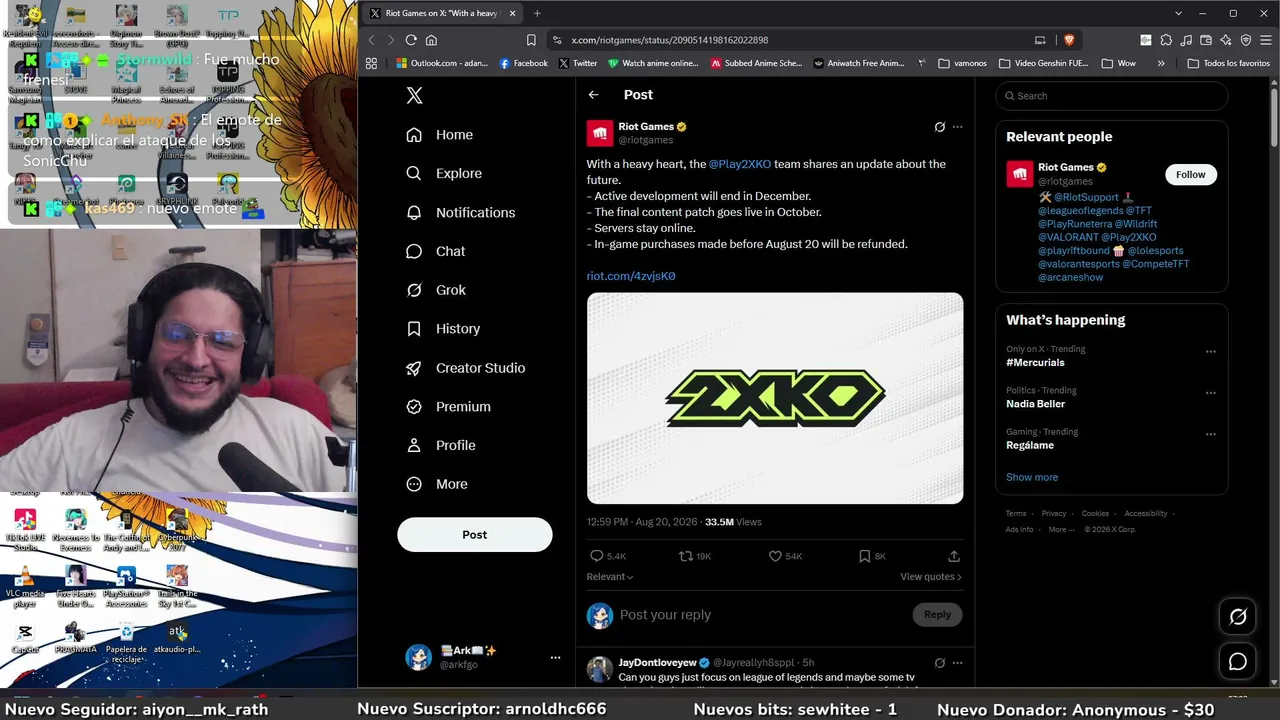Click Papelera de reciclaje desktop icon
The width and height of the screenshot is (1280, 720).
tap(126, 642)
